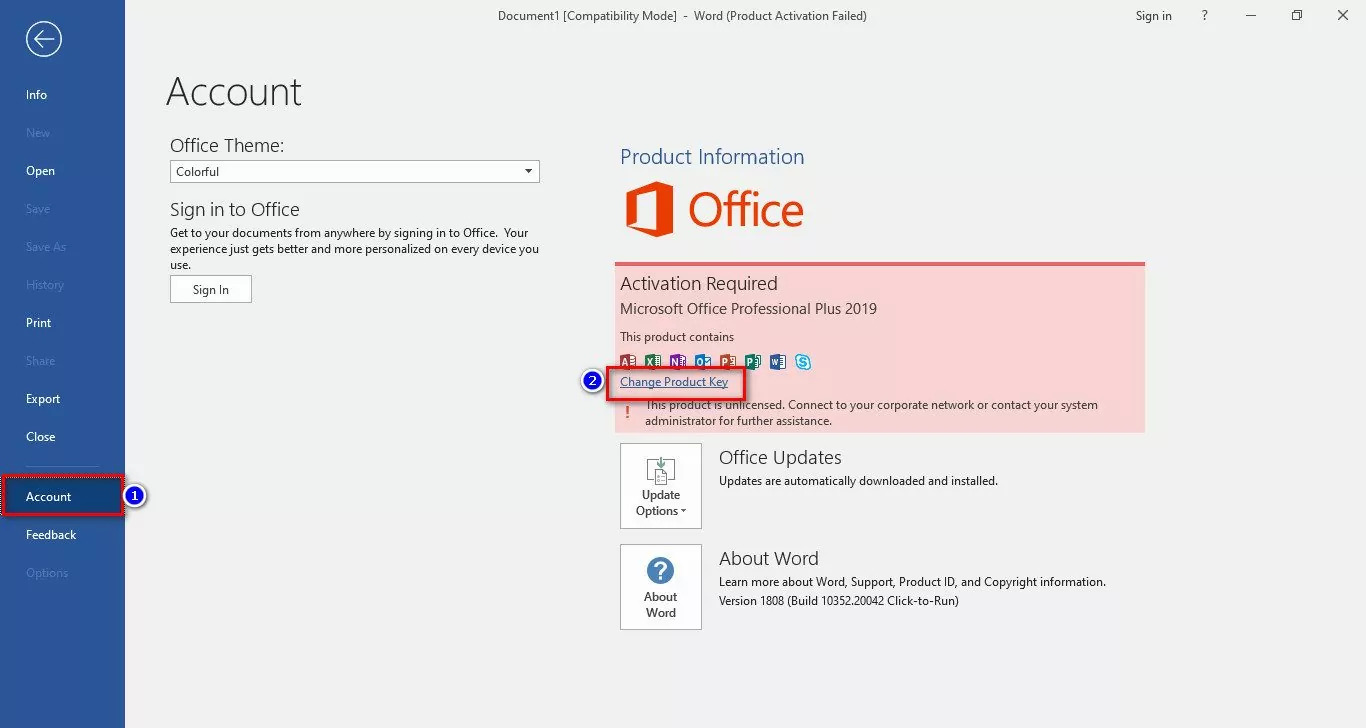Click the About Word heading

(769, 559)
